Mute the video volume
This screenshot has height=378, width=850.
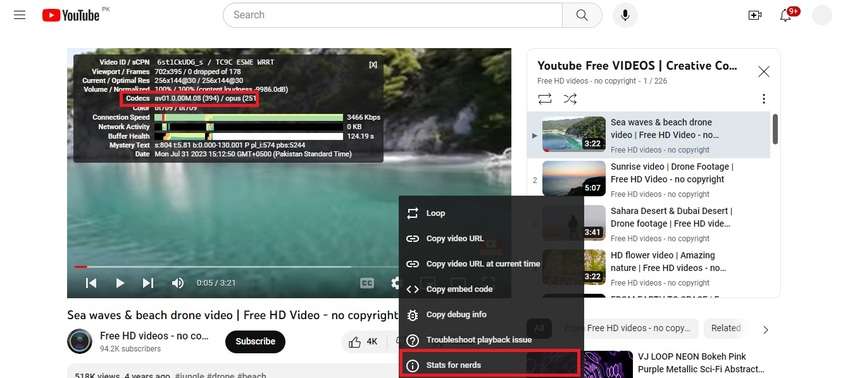point(177,283)
